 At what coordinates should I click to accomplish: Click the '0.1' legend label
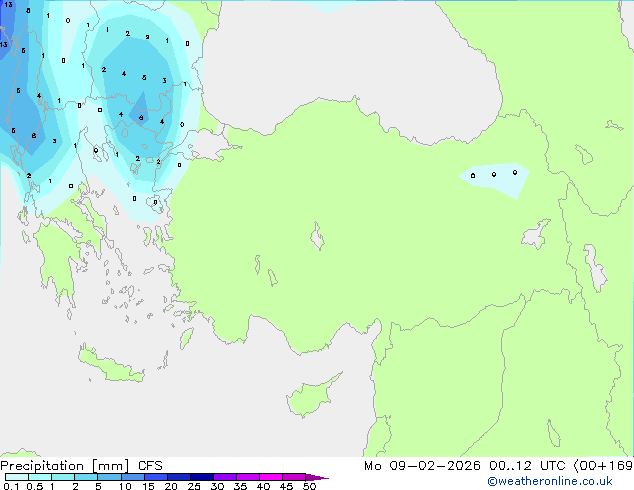pyautogui.click(x=11, y=486)
